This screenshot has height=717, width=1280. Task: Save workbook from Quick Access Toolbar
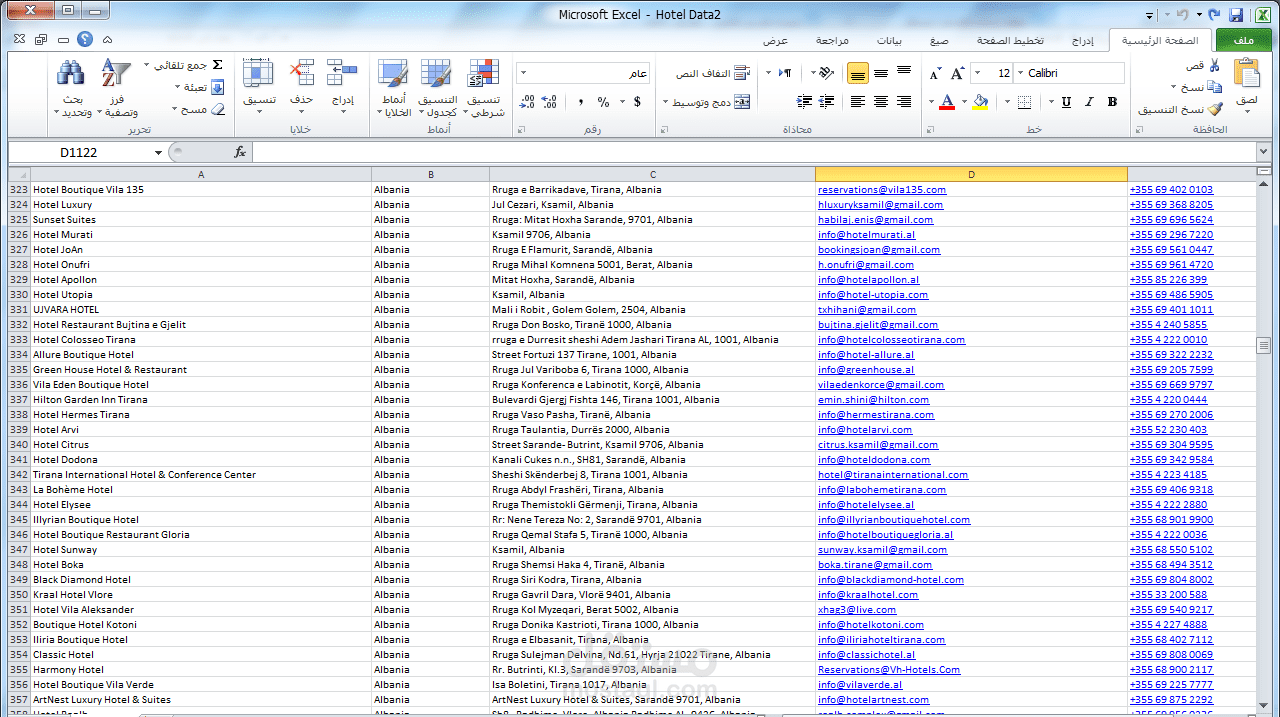(1236, 15)
